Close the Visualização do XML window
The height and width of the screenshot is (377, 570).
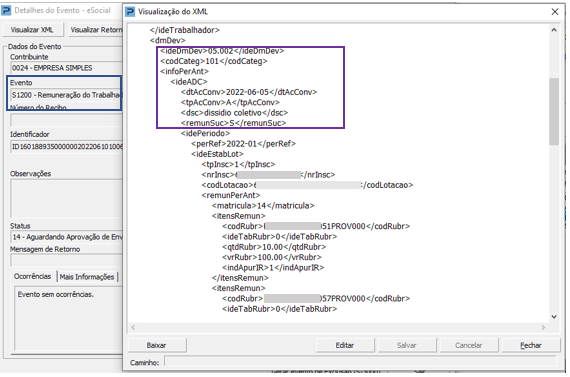pyautogui.click(x=555, y=12)
